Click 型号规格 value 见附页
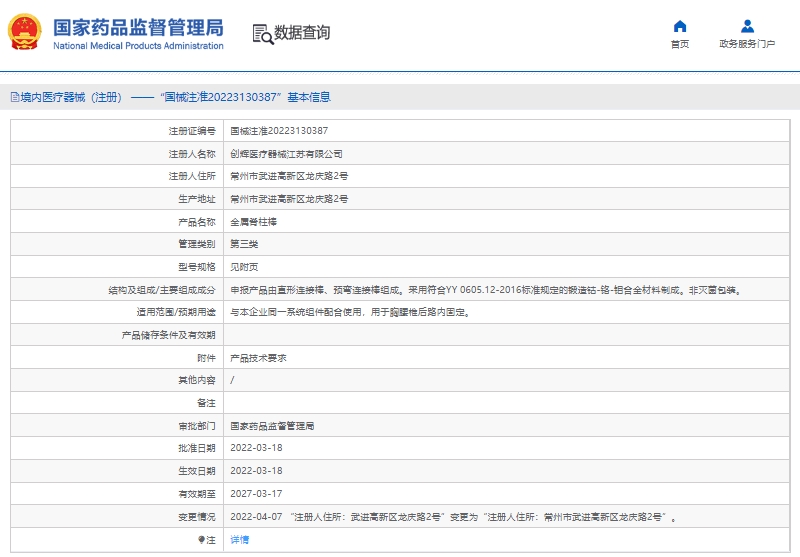 (244, 267)
